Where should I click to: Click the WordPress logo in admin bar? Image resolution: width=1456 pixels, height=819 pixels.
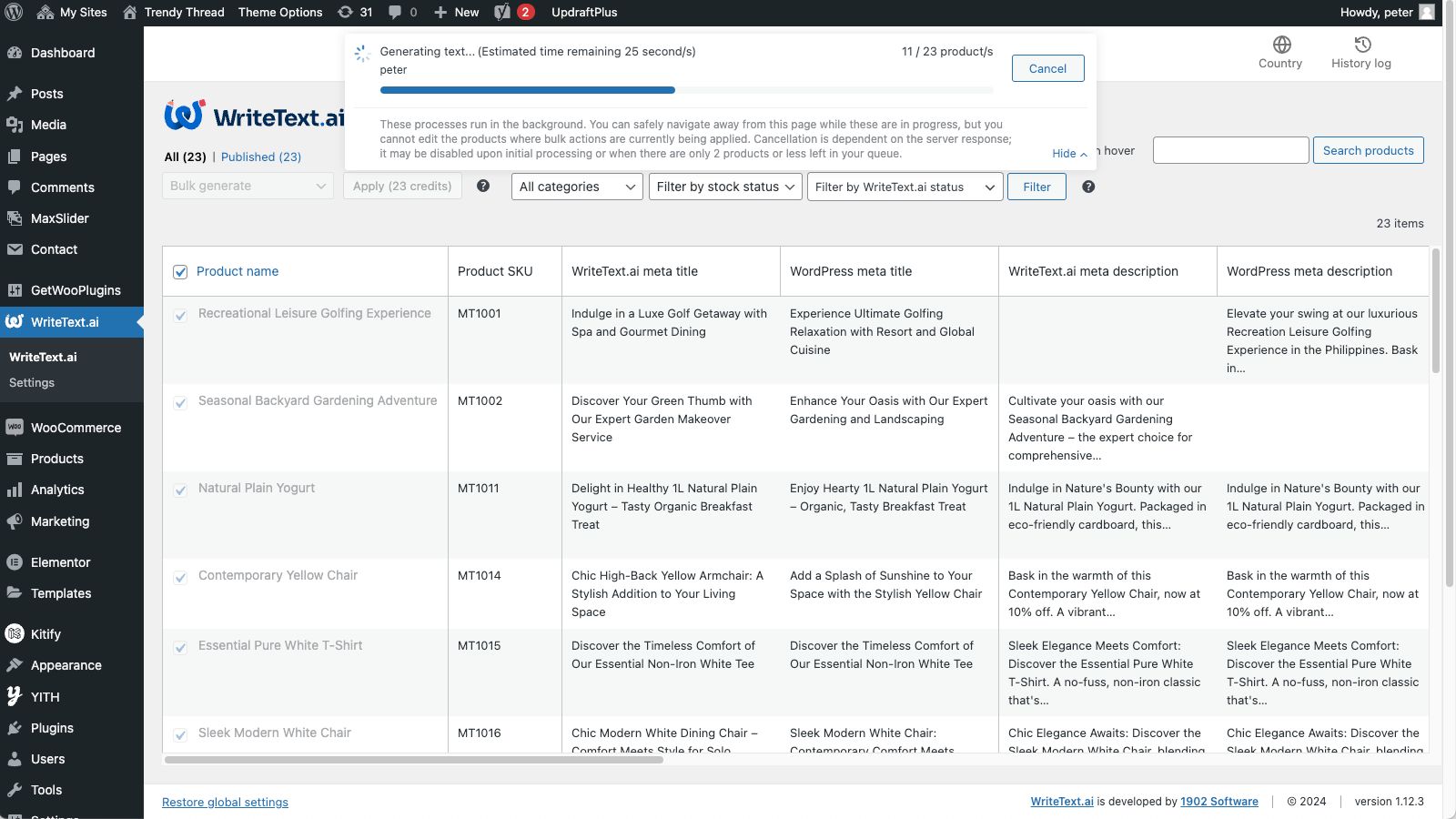(14, 12)
